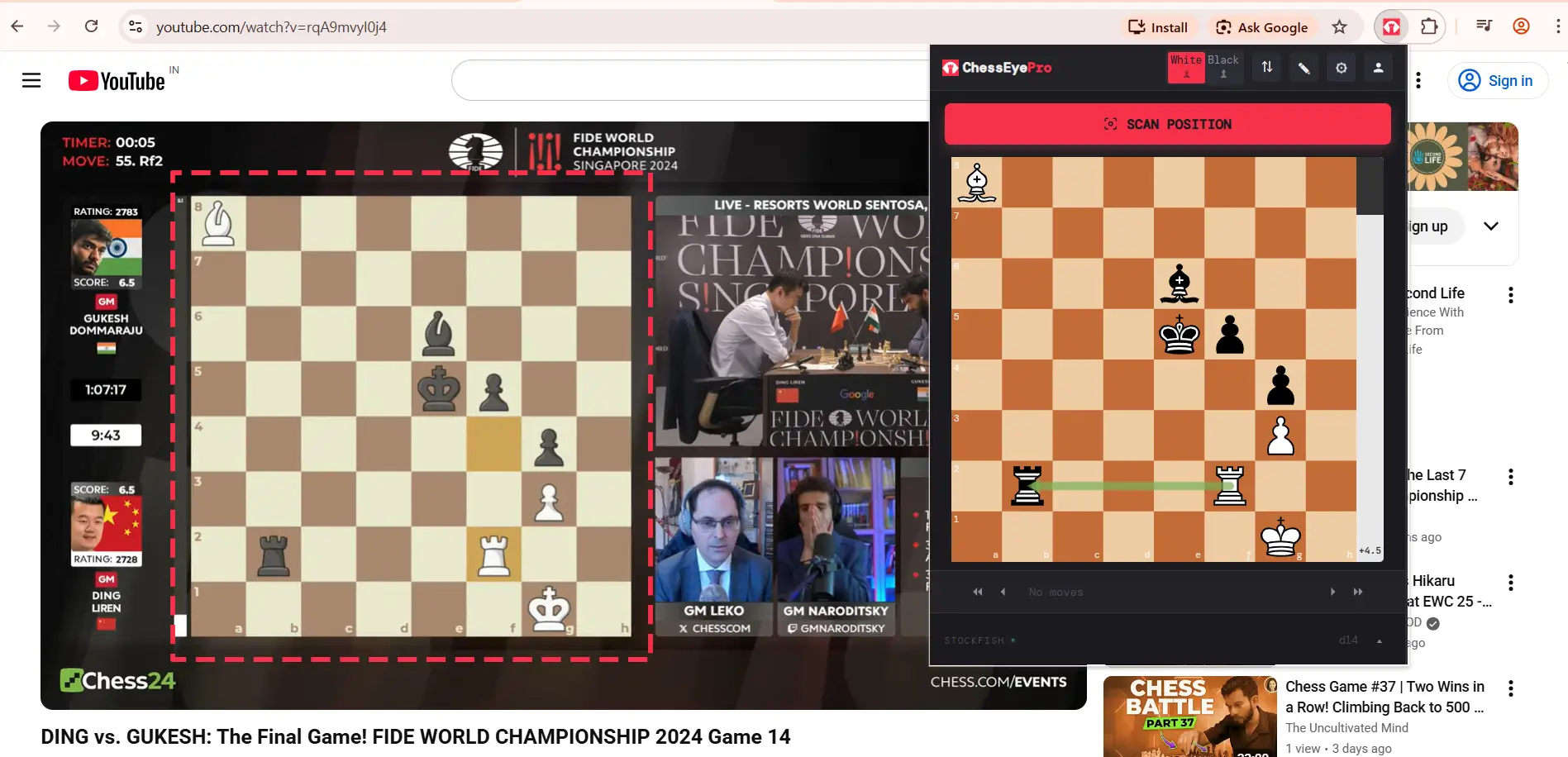Open the YouTube hamburger guide menu
This screenshot has width=1568, height=757.
coord(31,80)
